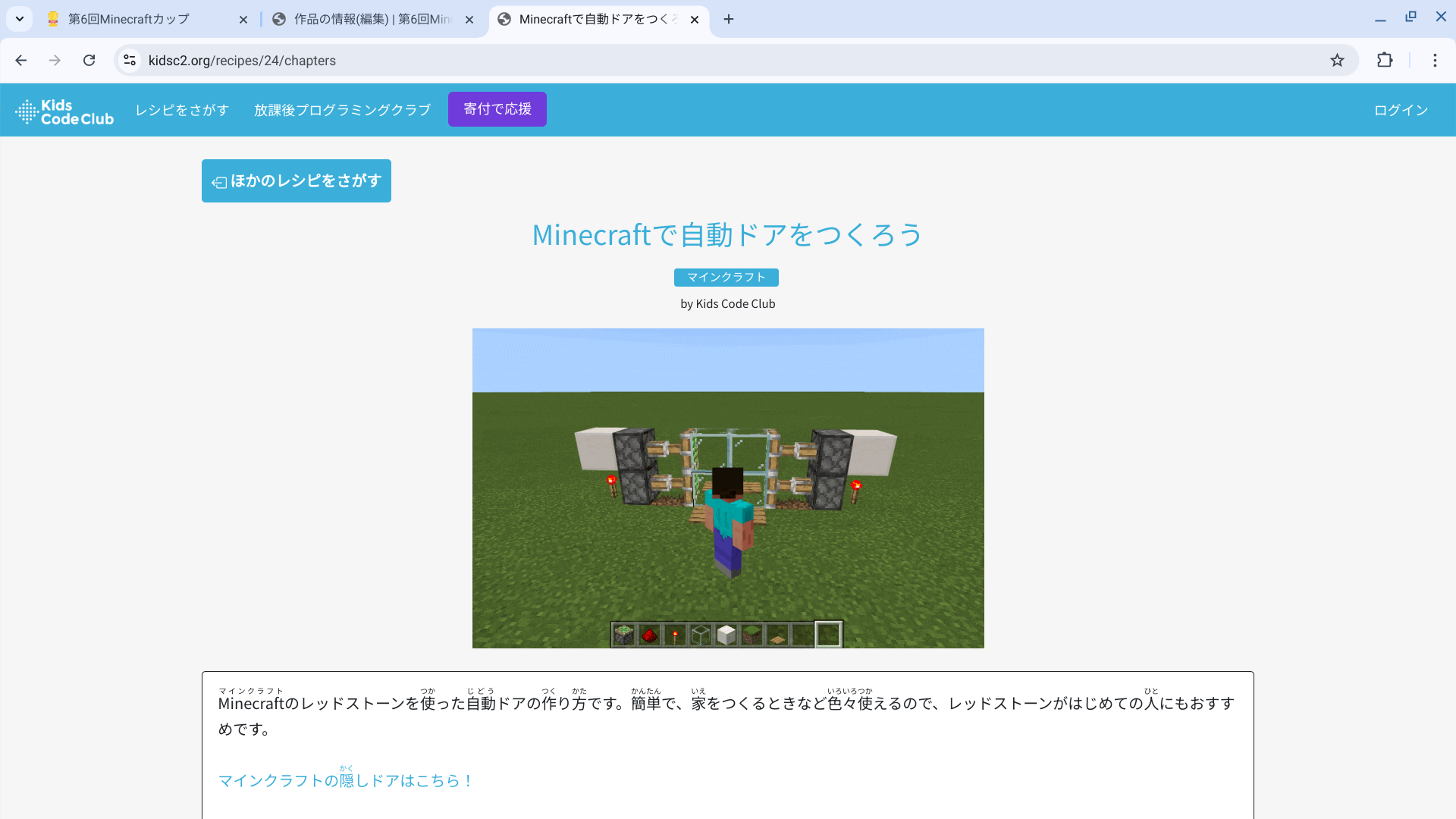Screen dimensions: 1456x819
Task: Bookmark this page with the star
Action: click(x=1337, y=60)
